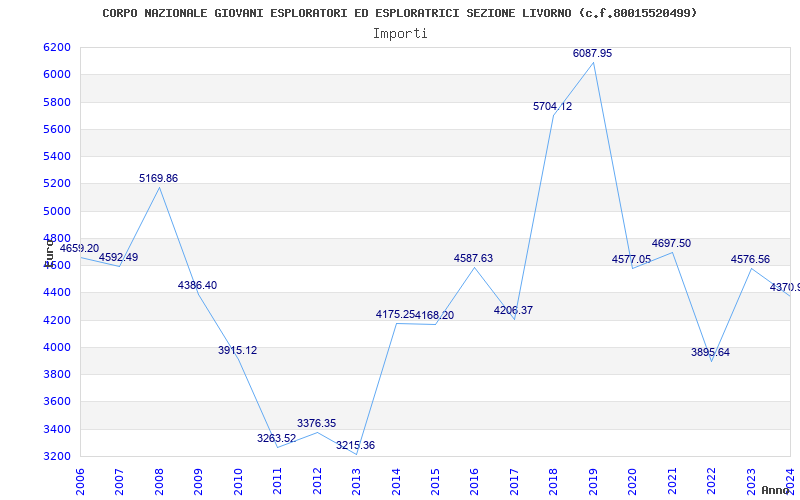800x500 pixels.
Task: Click y-axis tick 6000
Action: click(57, 74)
